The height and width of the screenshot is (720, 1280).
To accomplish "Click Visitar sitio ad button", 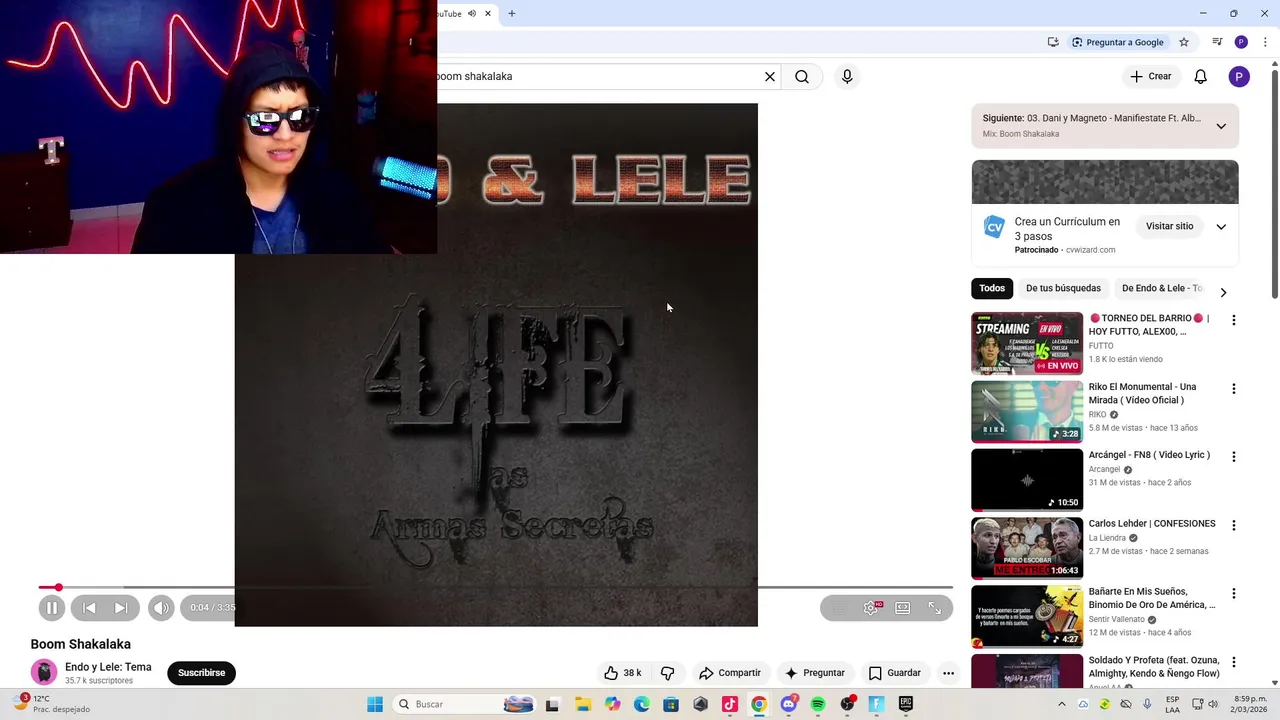I will click(x=1169, y=226).
